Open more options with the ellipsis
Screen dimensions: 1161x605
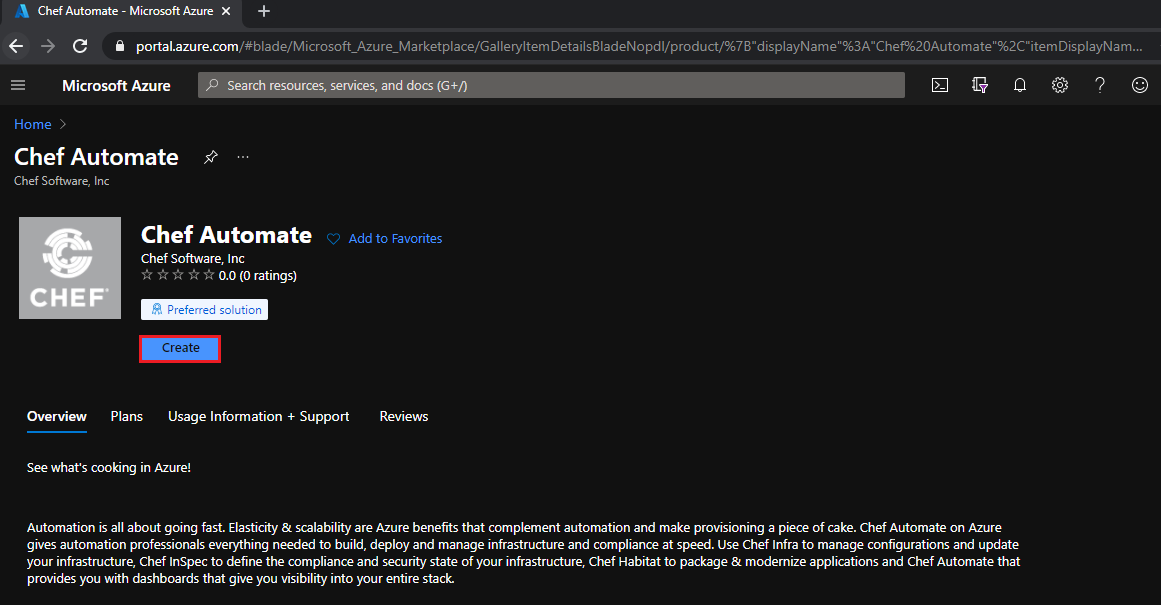242,157
